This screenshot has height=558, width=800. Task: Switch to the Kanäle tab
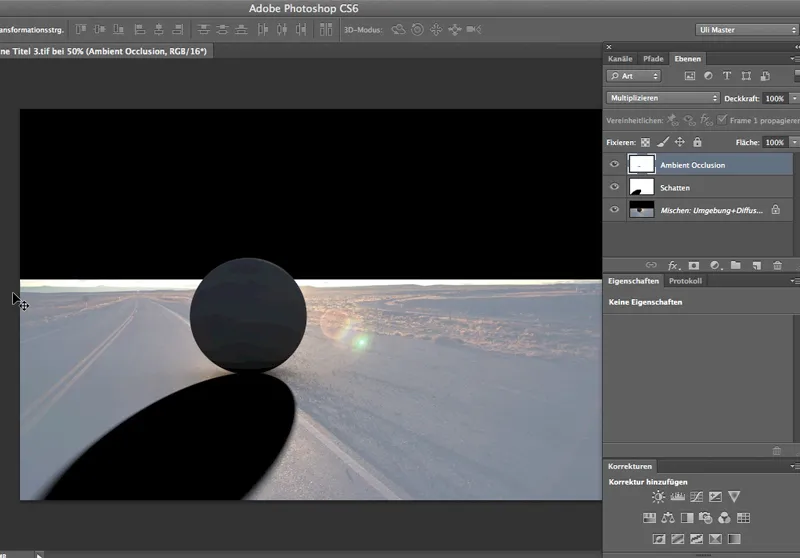pos(620,59)
